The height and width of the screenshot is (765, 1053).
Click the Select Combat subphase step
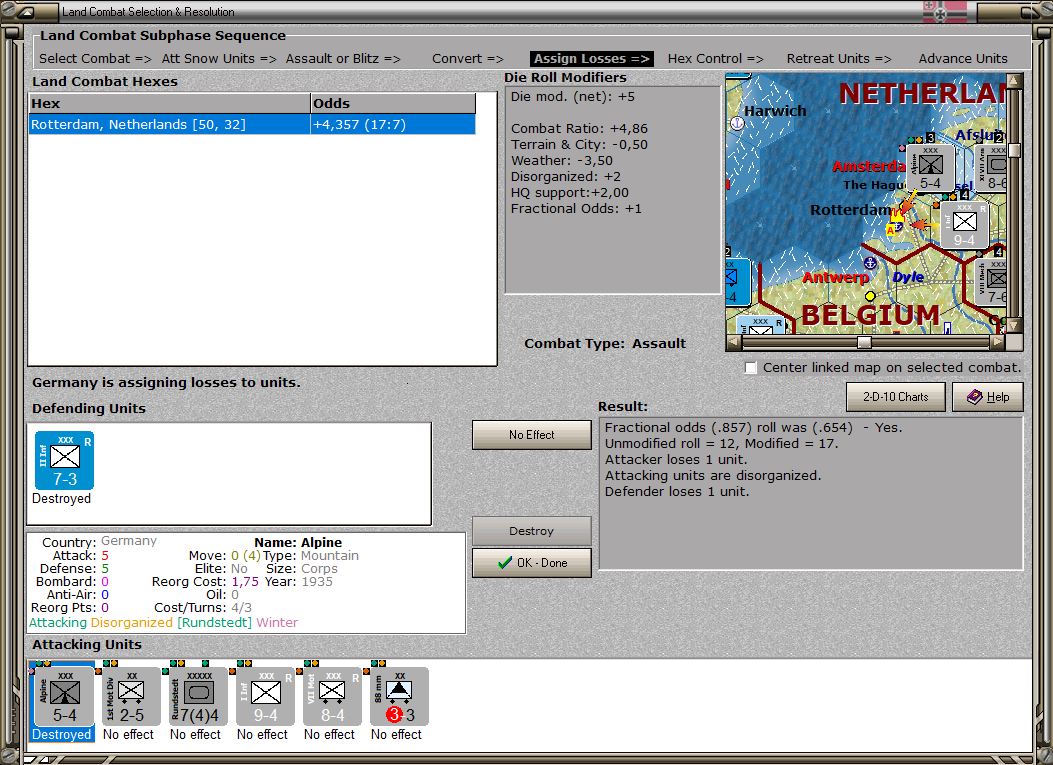click(x=95, y=58)
